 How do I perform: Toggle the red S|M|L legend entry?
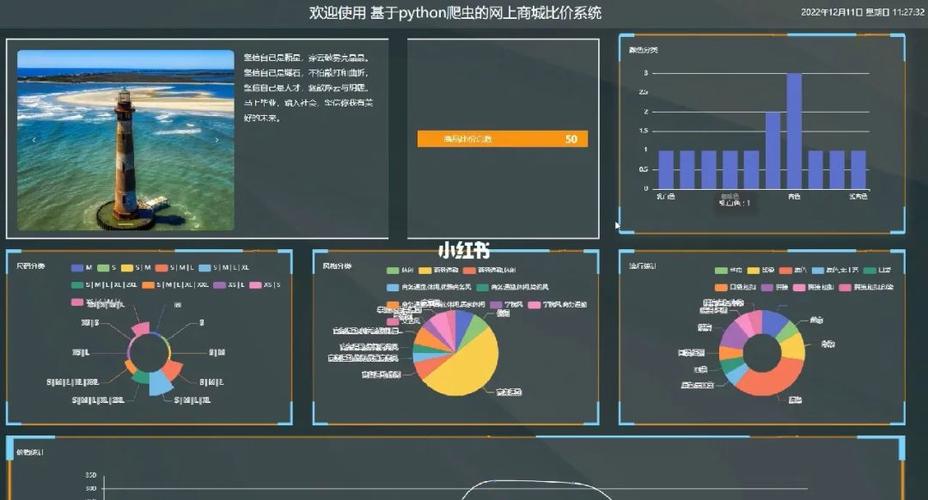pyautogui.click(x=174, y=267)
